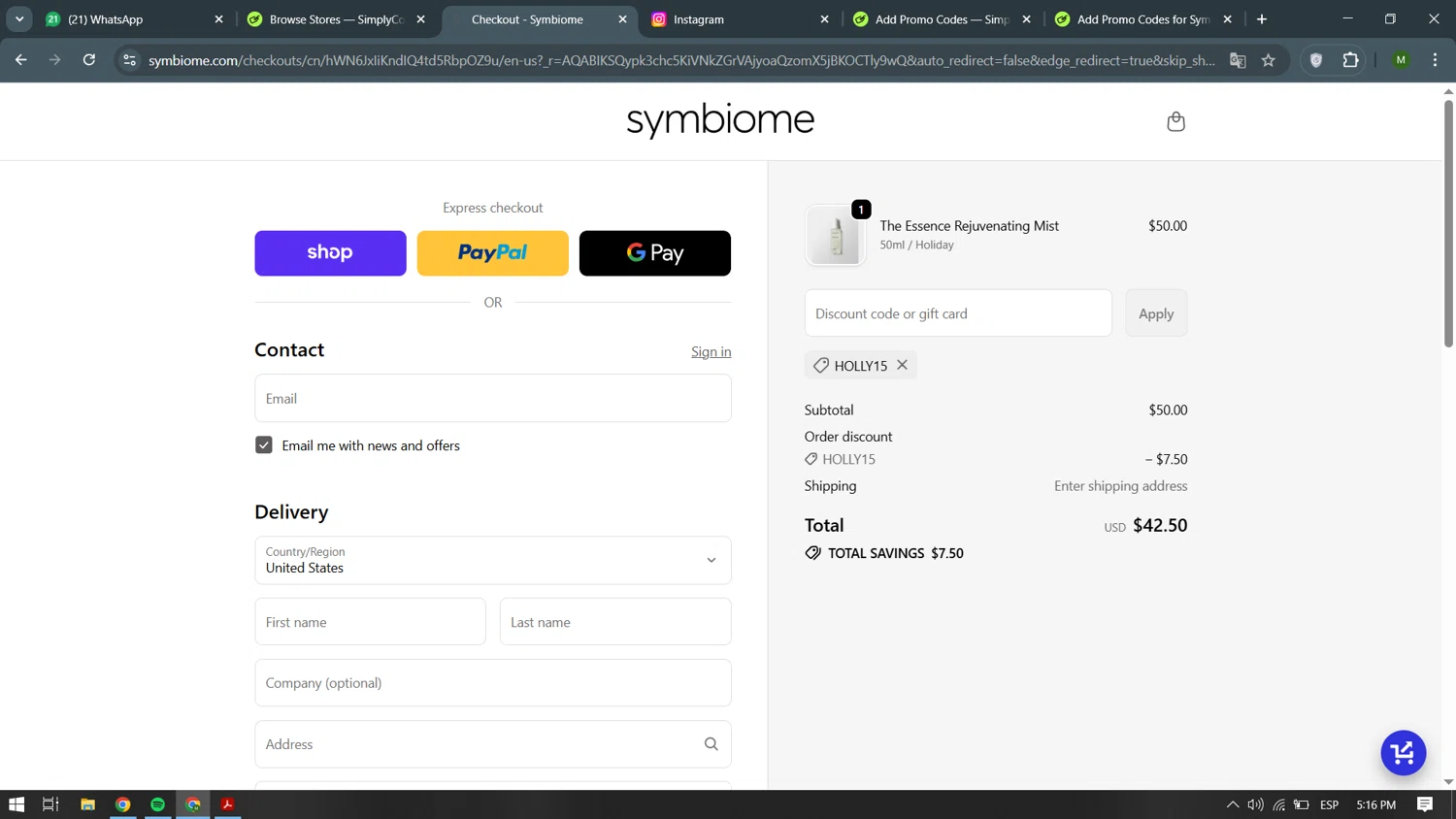Image resolution: width=1456 pixels, height=819 pixels.
Task: Click the browser forward arrow
Action: coord(54,60)
